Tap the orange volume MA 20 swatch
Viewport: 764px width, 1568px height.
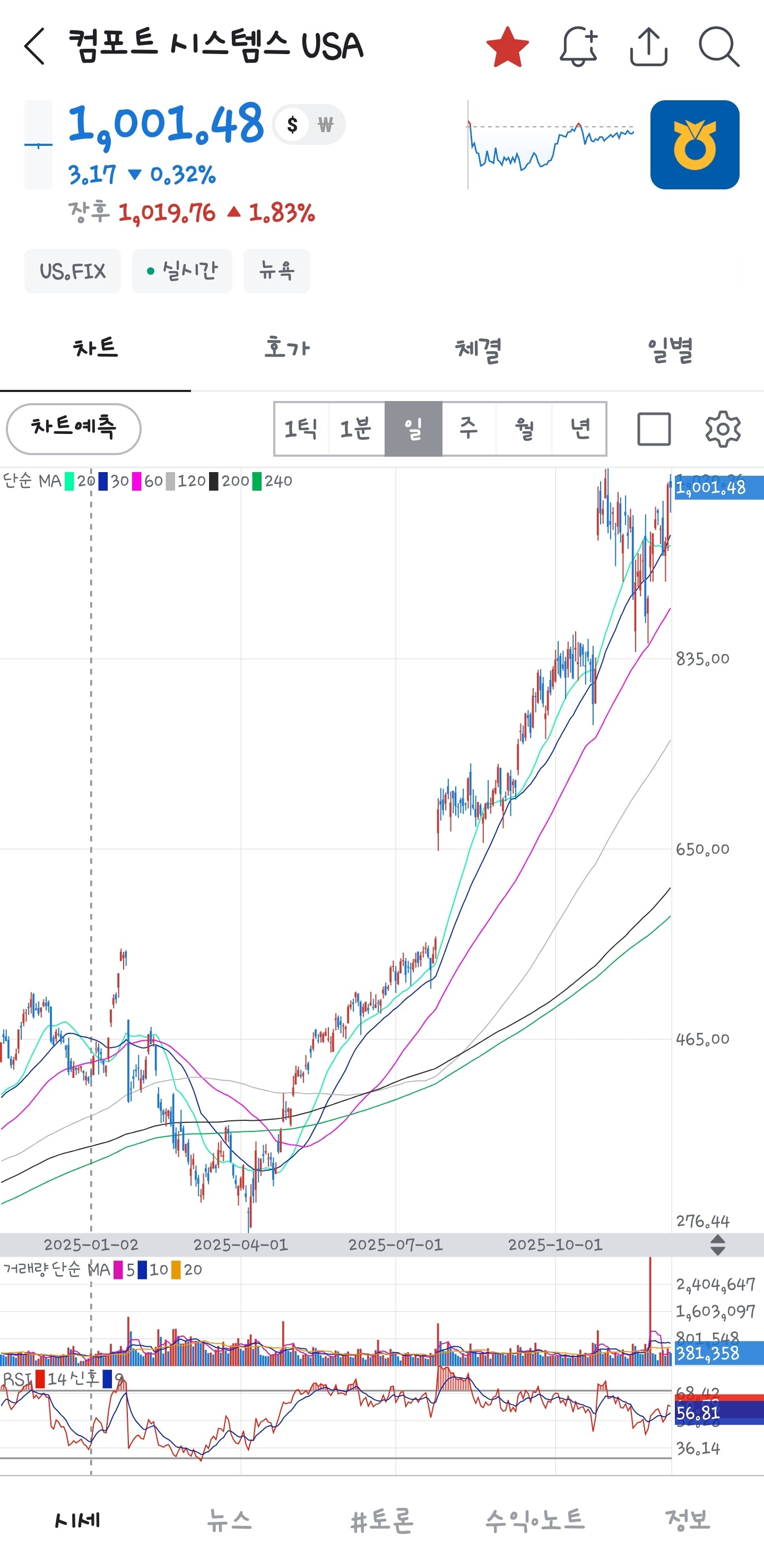point(176,1270)
